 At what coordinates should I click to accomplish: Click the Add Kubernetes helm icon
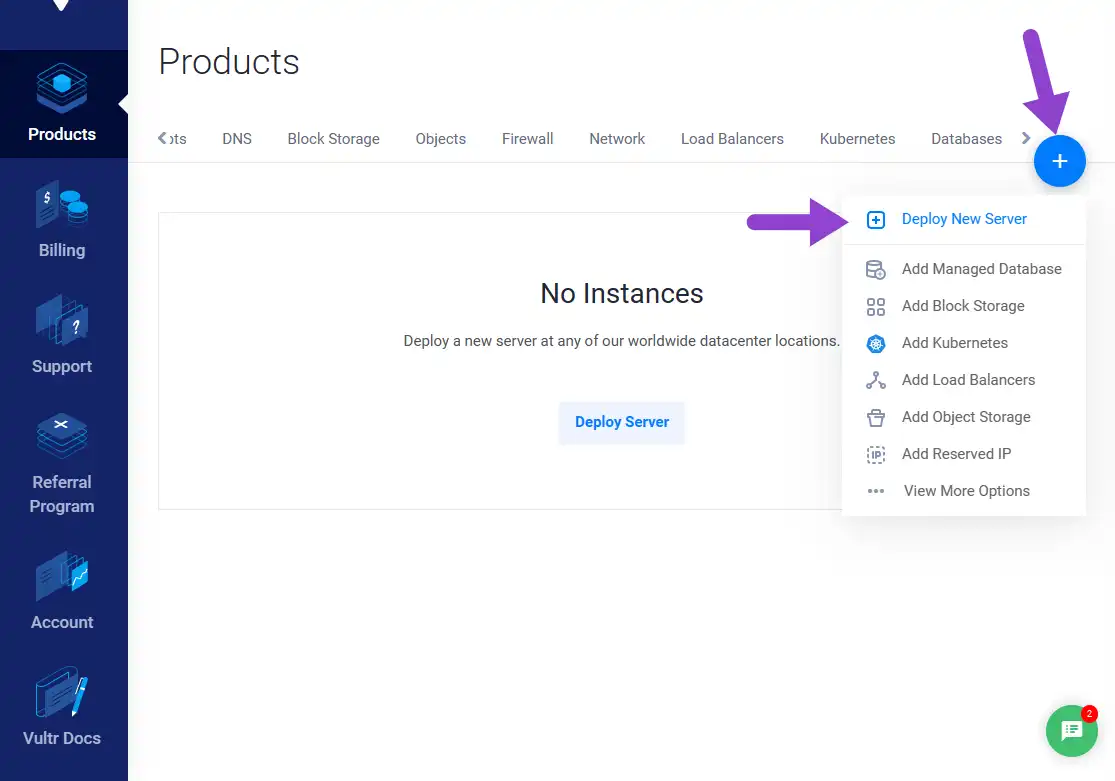pyautogui.click(x=875, y=344)
